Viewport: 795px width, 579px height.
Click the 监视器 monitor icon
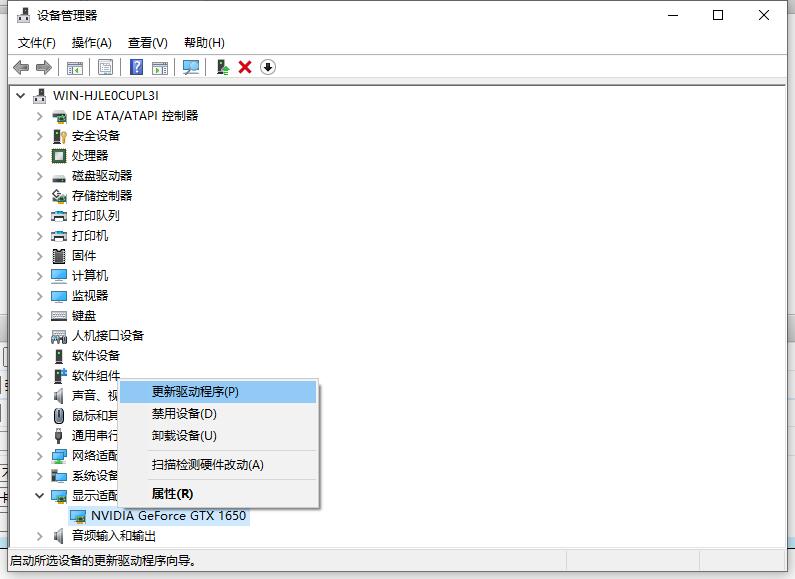click(x=59, y=296)
